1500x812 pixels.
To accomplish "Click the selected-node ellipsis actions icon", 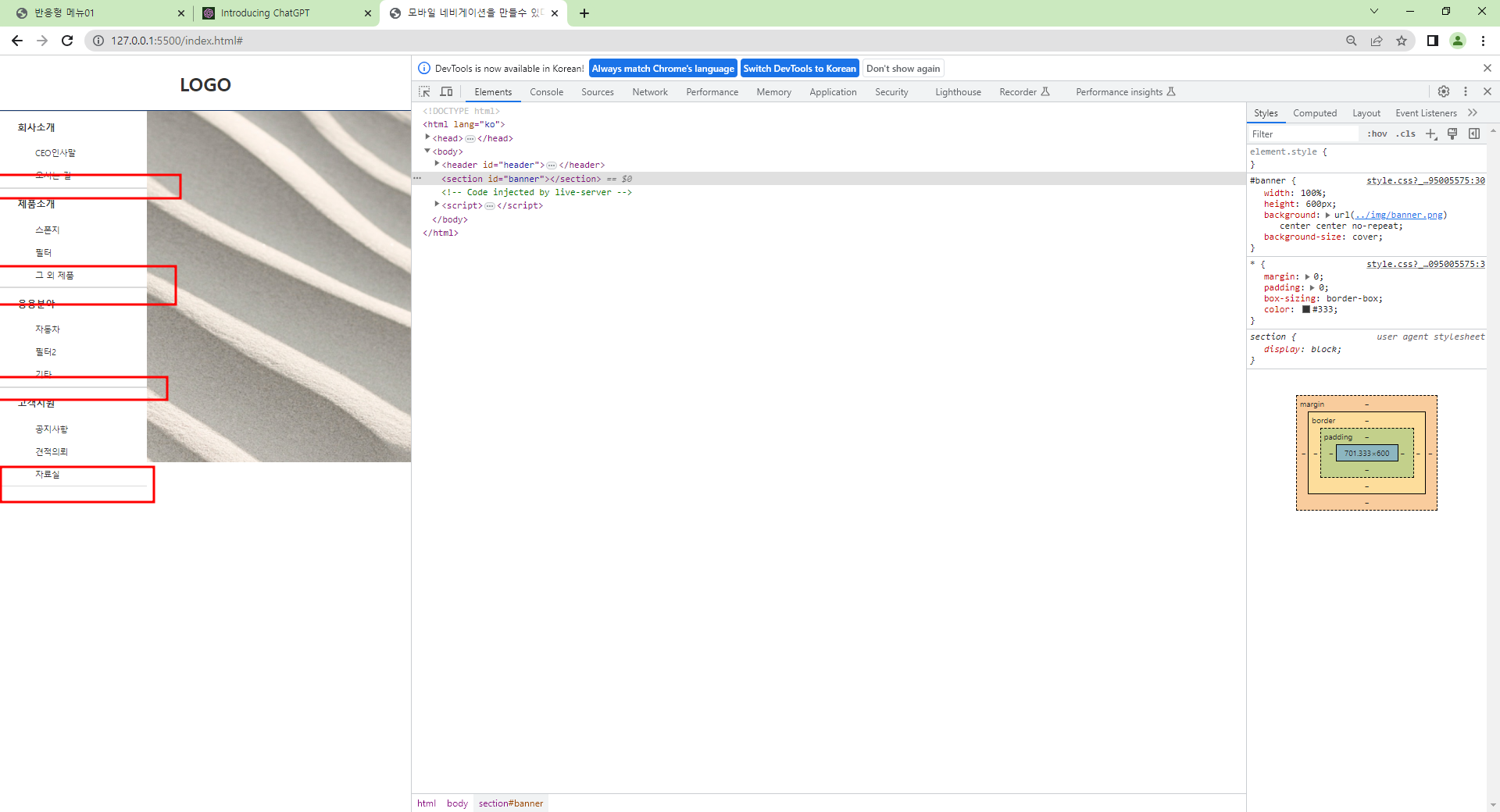I will [417, 178].
